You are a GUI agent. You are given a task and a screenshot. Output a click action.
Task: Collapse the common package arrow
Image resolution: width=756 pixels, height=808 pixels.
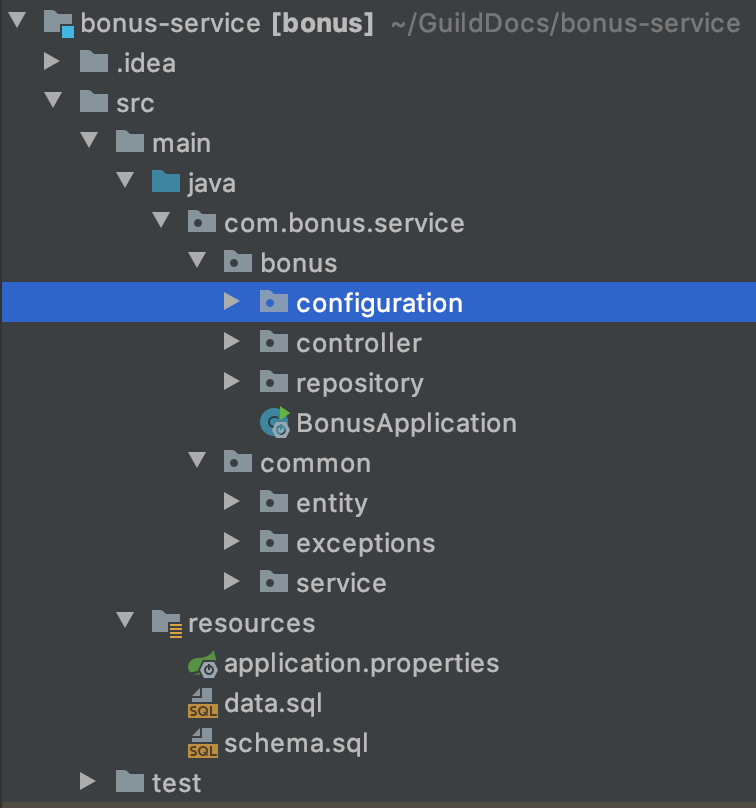click(196, 463)
